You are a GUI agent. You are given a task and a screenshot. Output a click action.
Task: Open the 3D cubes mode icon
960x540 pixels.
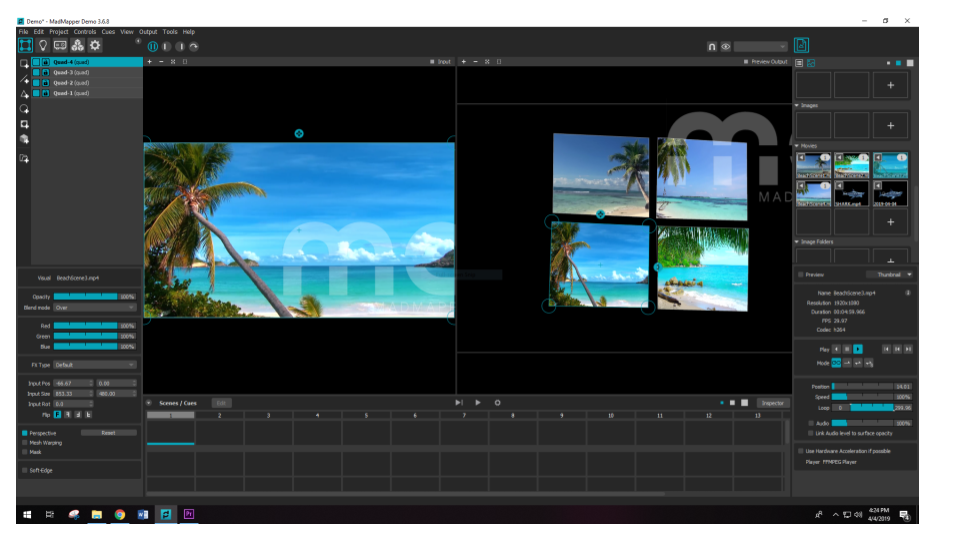click(77, 45)
